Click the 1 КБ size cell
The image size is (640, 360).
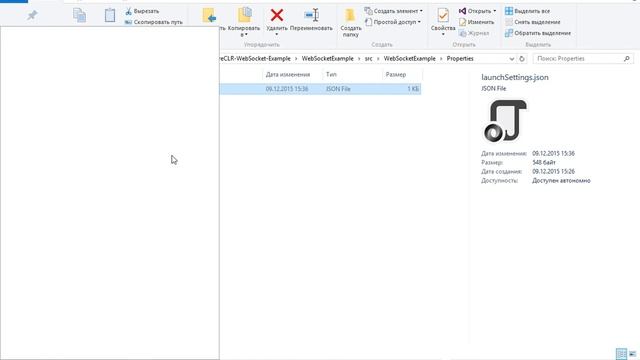click(413, 89)
